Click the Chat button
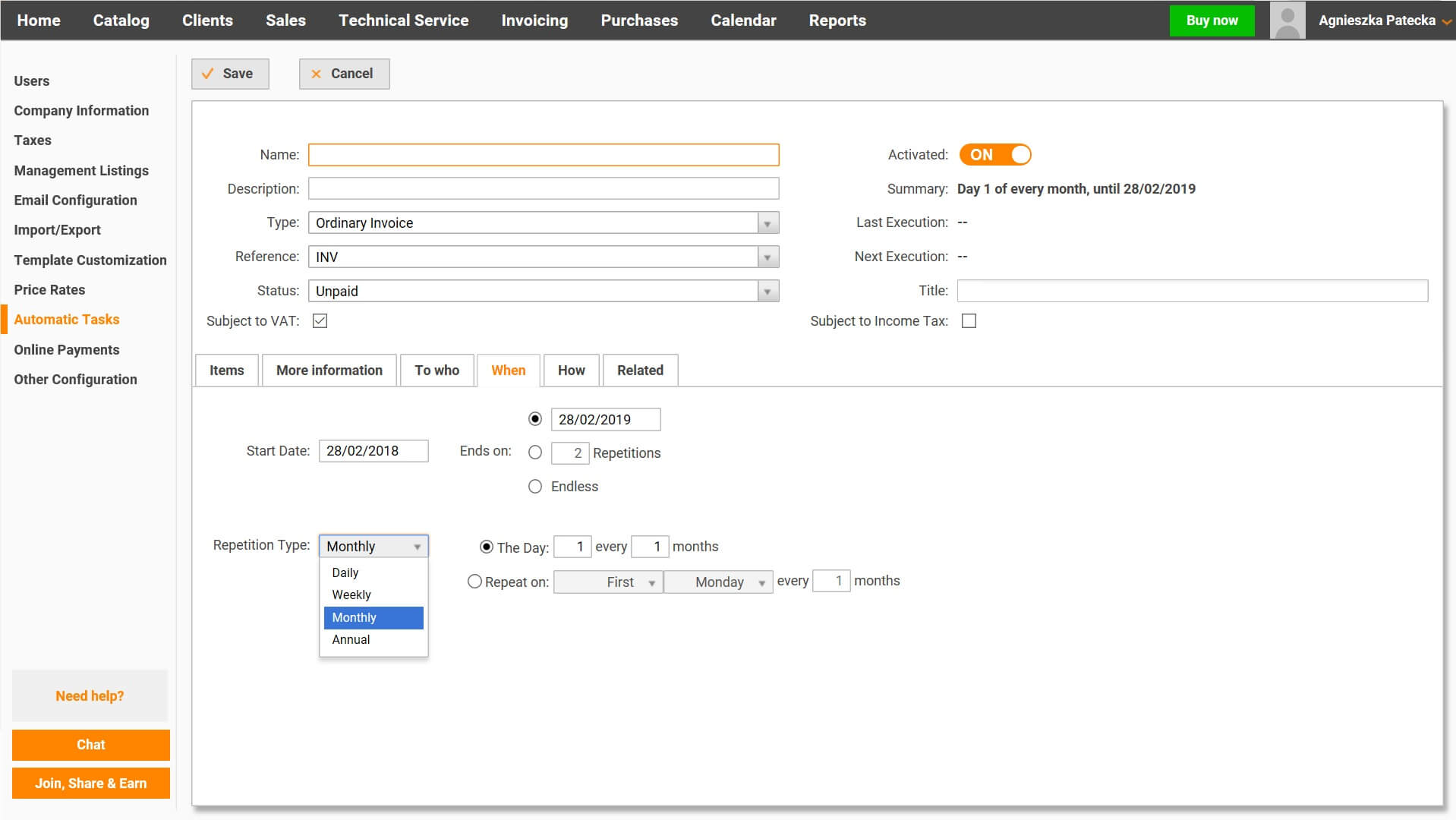 (91, 745)
